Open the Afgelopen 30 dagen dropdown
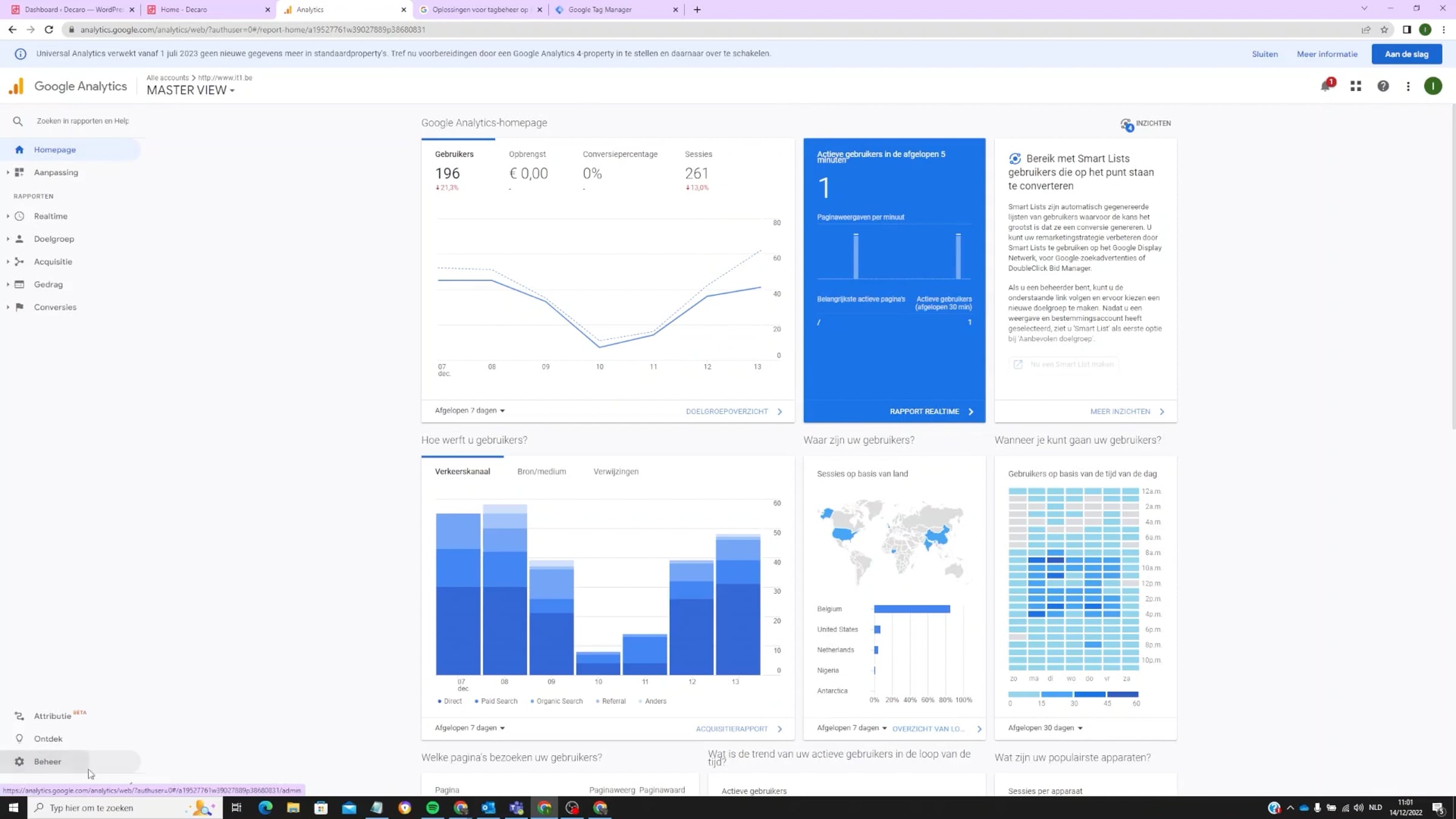The image size is (1456, 819). coord(1045,728)
